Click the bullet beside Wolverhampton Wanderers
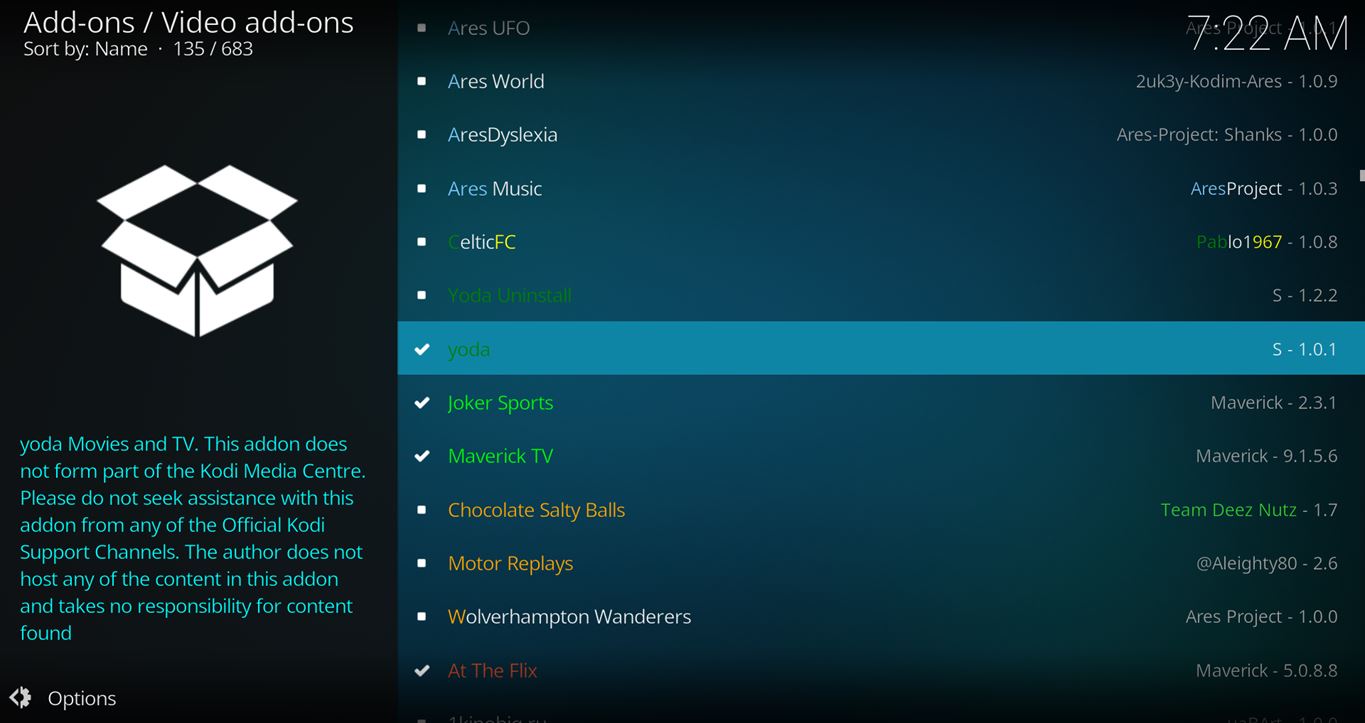This screenshot has height=723, width=1365. click(422, 617)
